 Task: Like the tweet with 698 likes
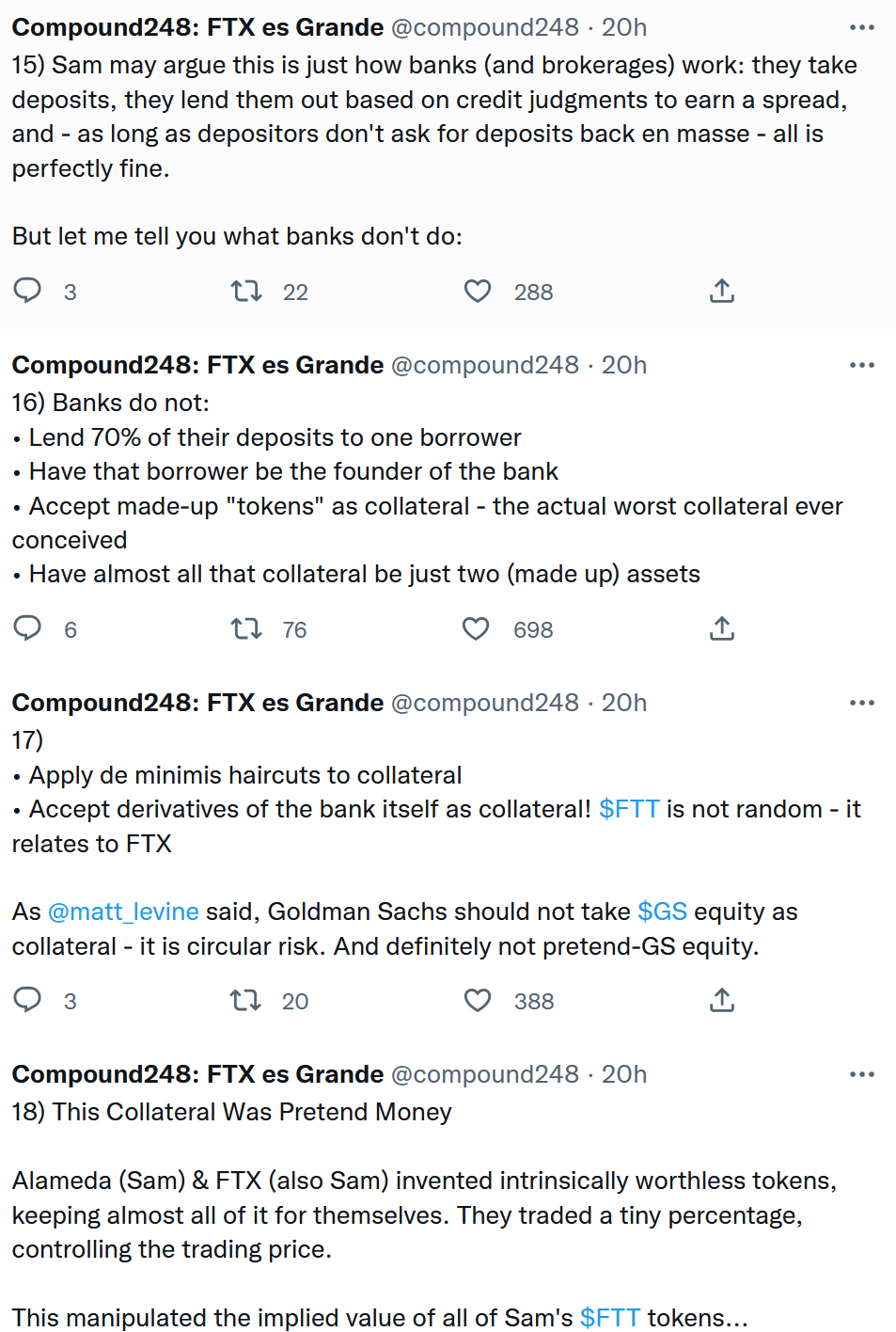tap(476, 628)
